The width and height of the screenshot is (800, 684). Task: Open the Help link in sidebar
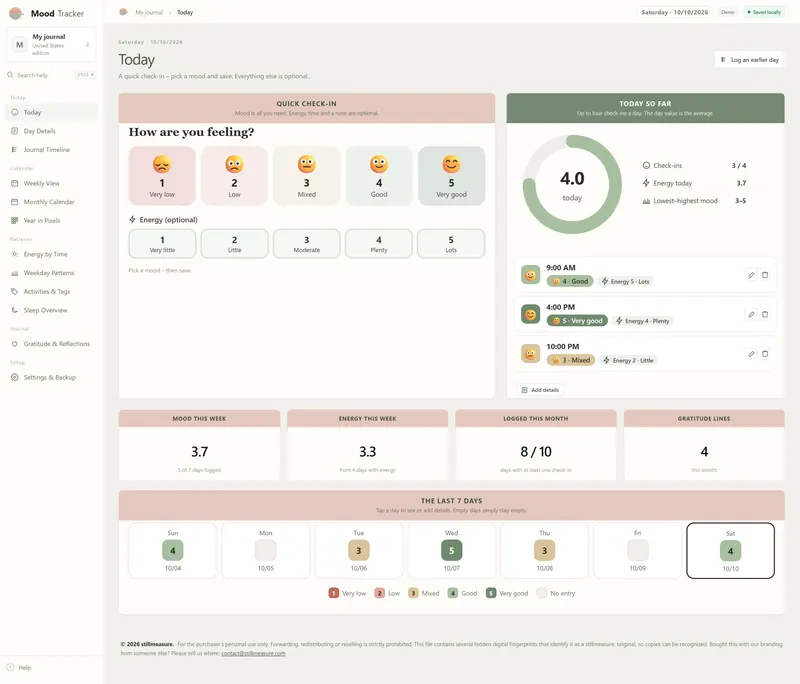tap(19, 667)
